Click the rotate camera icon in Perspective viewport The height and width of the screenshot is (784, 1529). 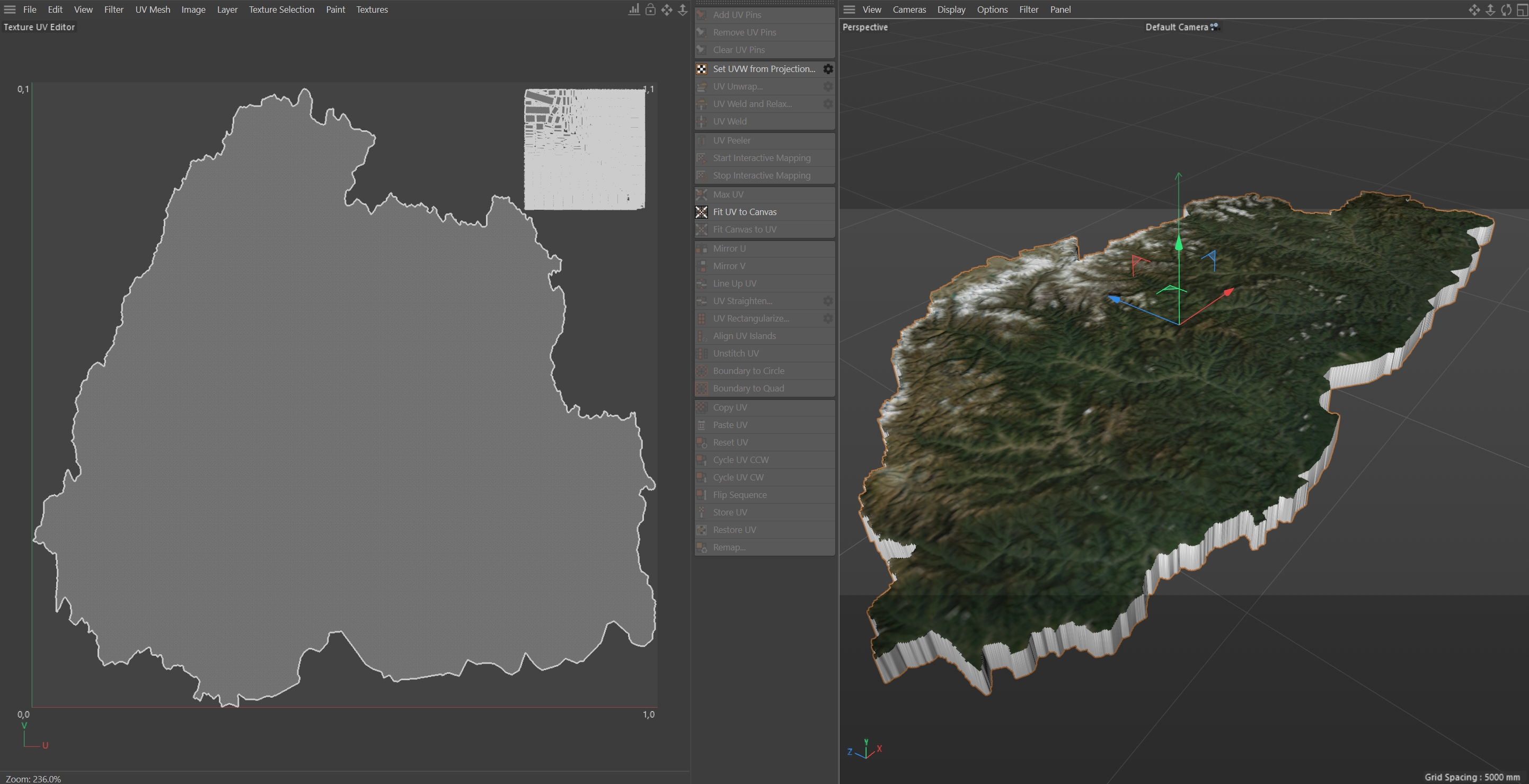pyautogui.click(x=1506, y=10)
